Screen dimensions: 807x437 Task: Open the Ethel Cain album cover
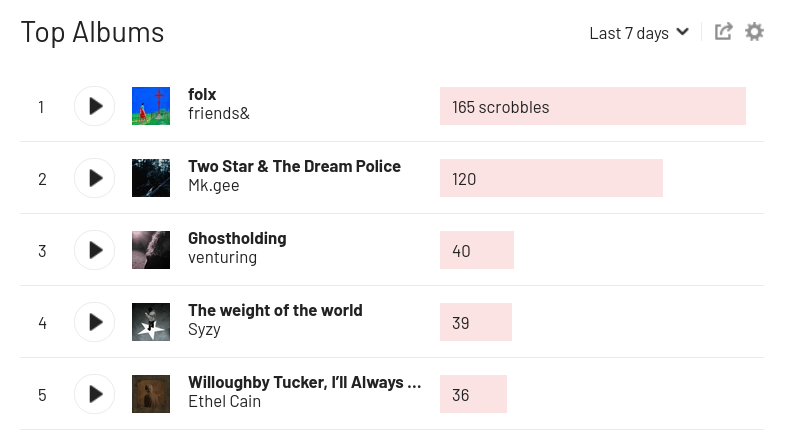click(151, 394)
